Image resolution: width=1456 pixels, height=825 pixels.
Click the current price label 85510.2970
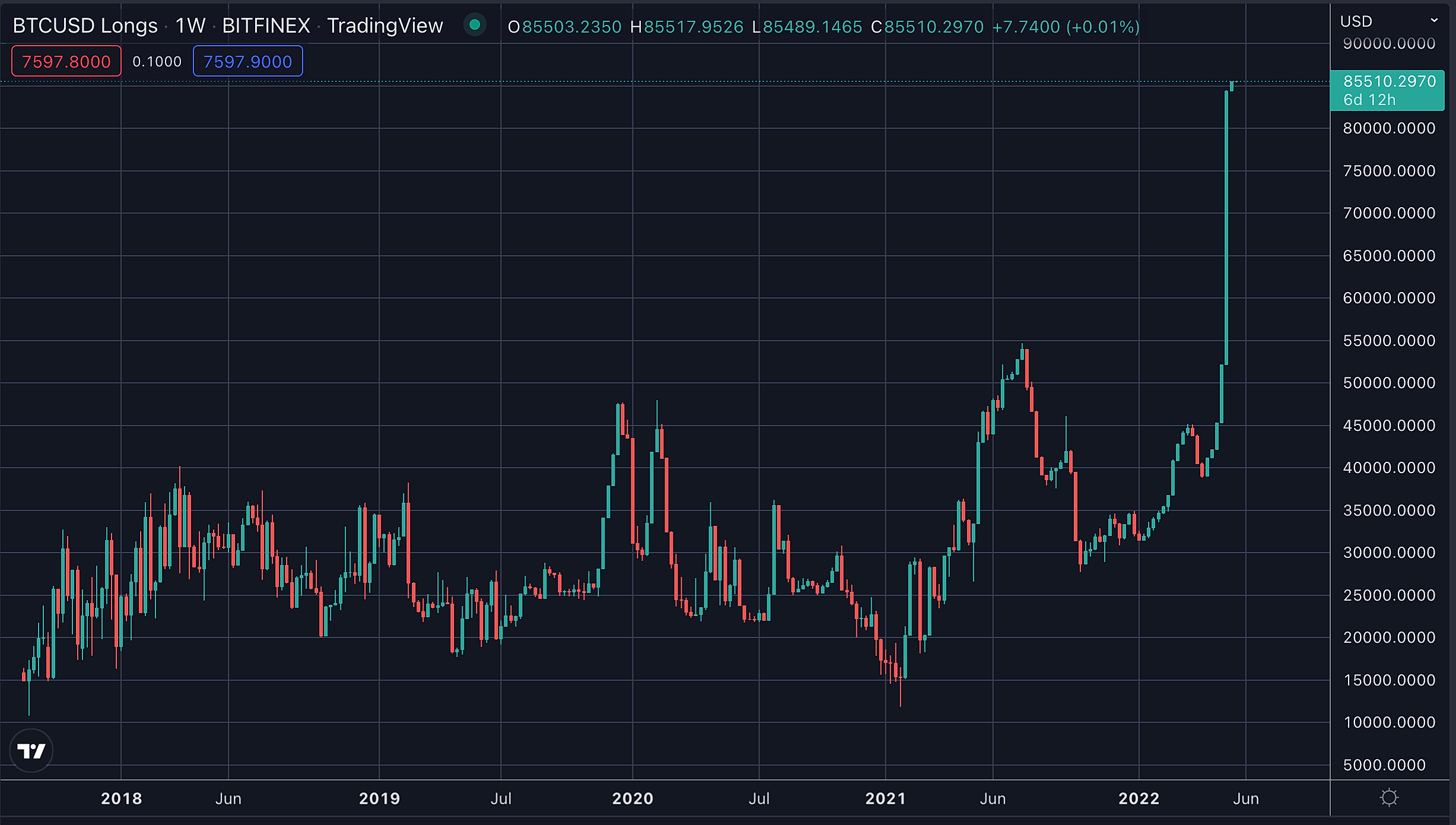click(1390, 81)
